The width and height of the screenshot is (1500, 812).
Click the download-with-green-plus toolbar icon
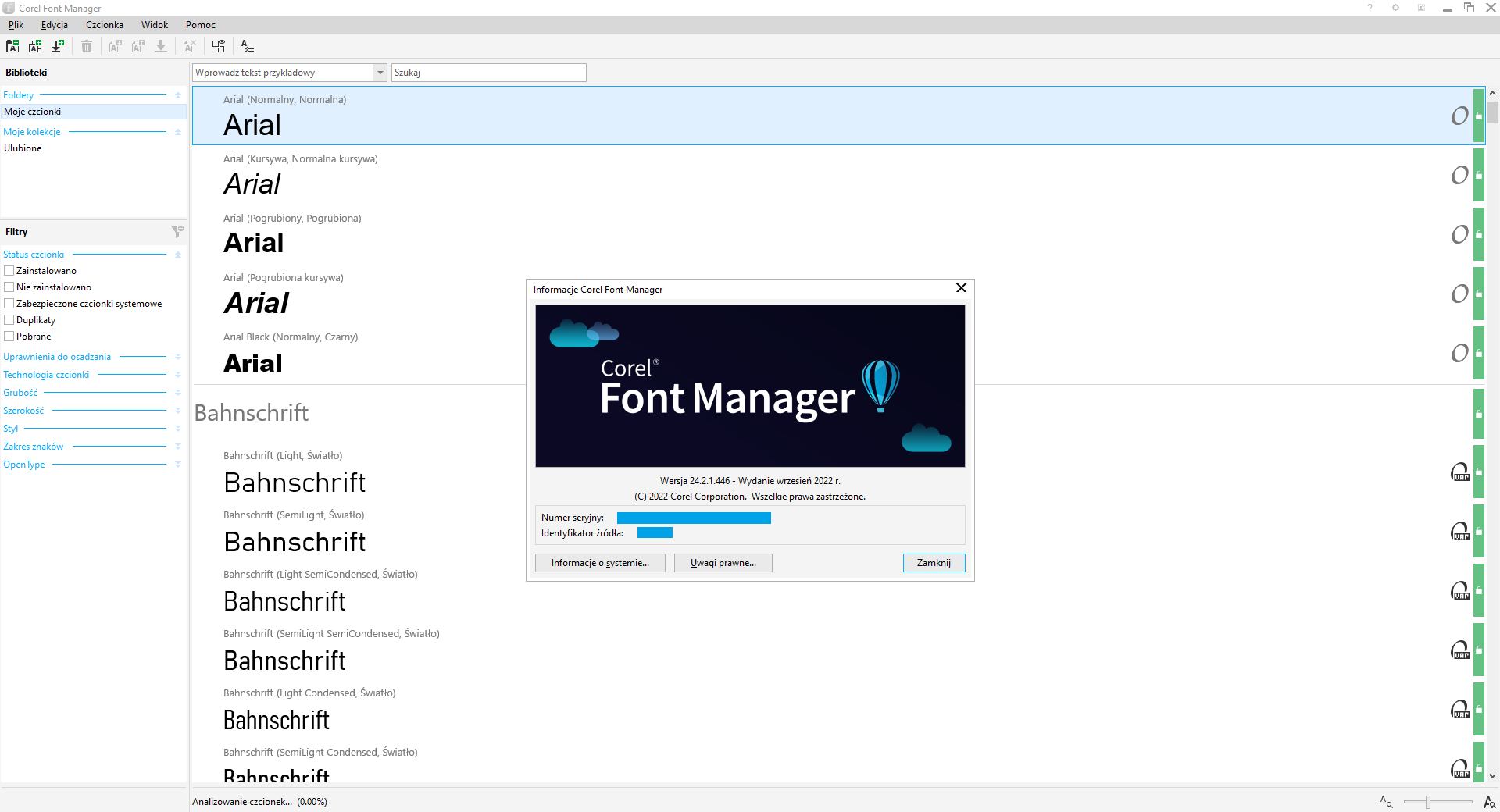pyautogui.click(x=58, y=47)
